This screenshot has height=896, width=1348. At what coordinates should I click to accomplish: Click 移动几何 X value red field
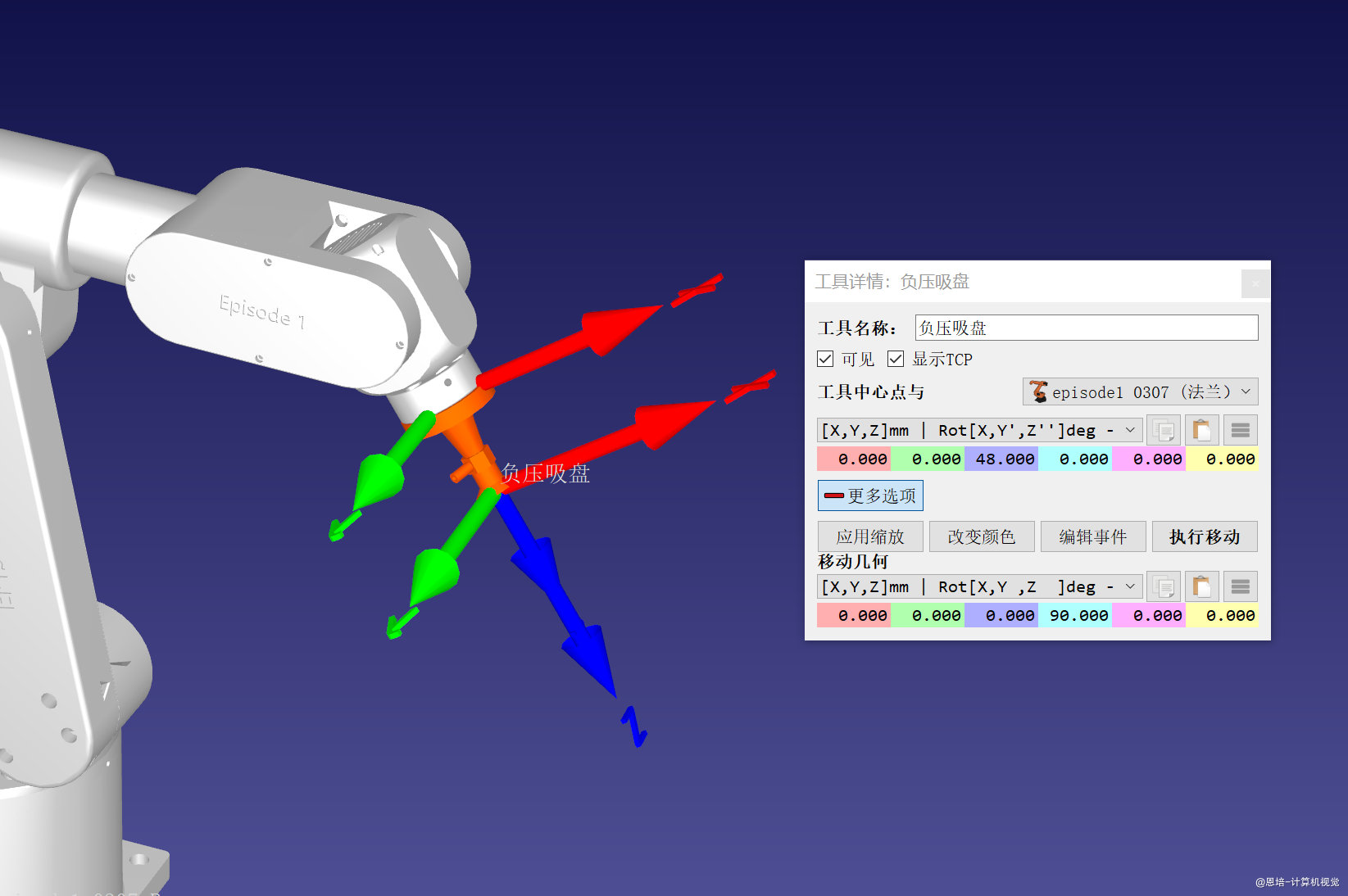(854, 616)
